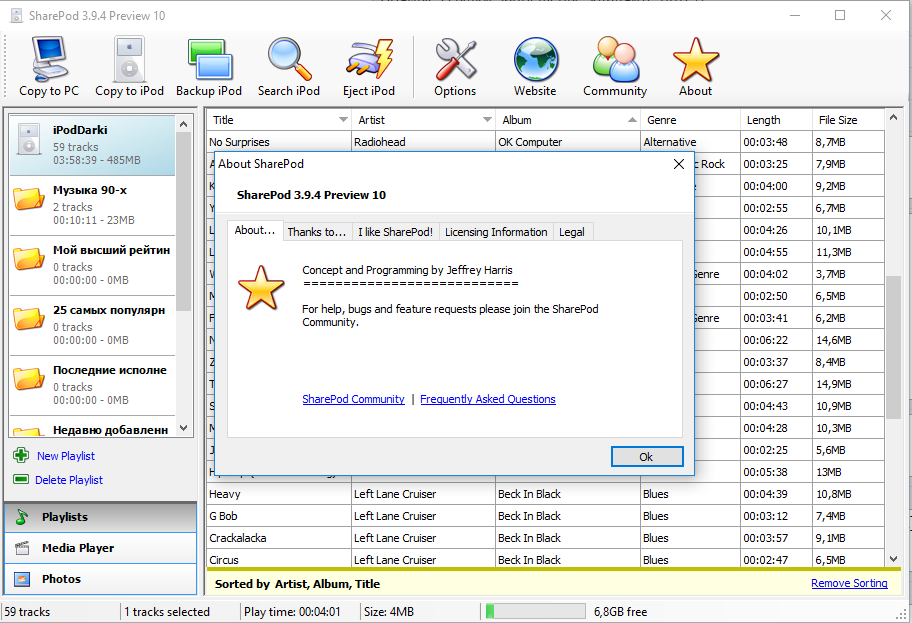The width and height of the screenshot is (912, 623).
Task: Click the Search iPod magnifier icon
Action: tap(289, 61)
